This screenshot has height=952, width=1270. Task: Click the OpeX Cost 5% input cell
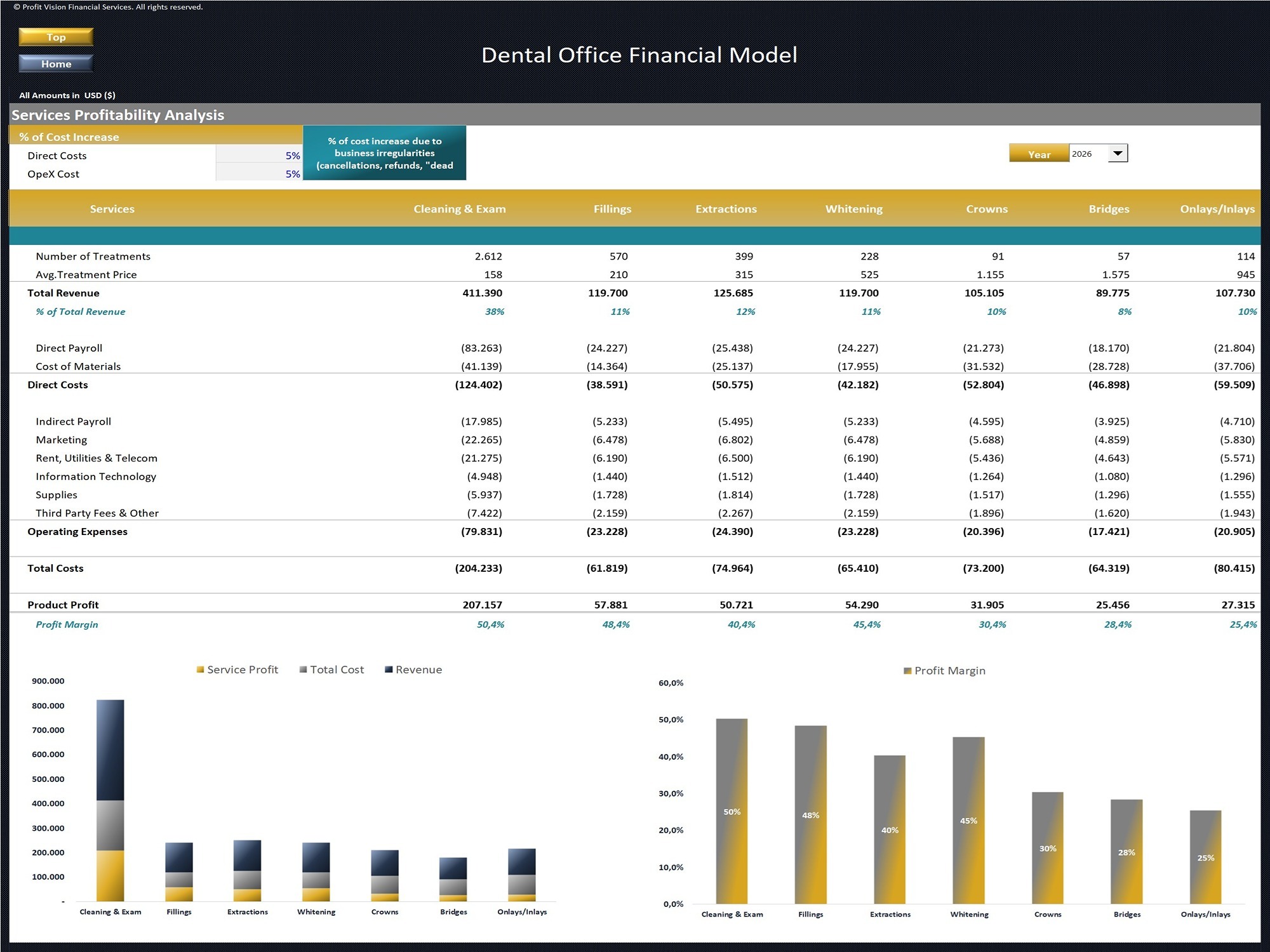pos(259,174)
